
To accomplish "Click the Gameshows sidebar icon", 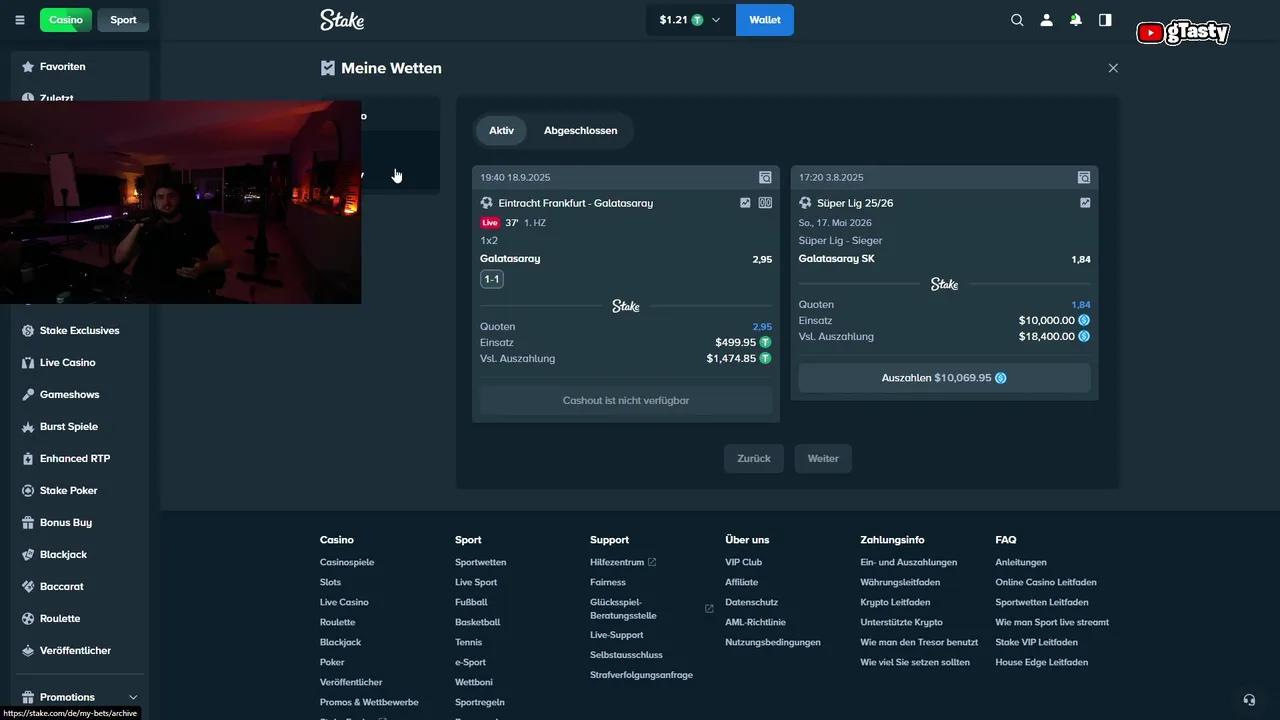I will [27, 394].
